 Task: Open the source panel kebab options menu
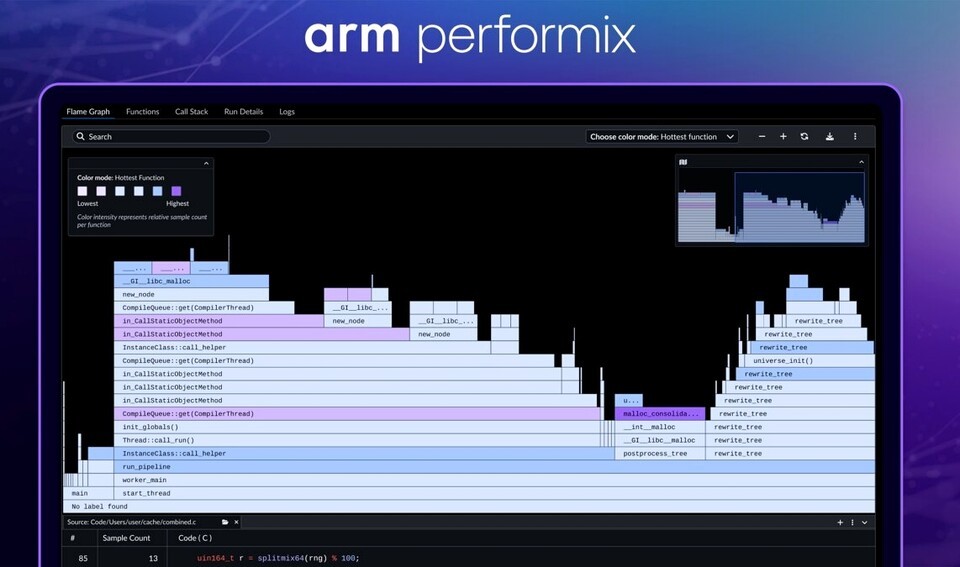click(852, 522)
